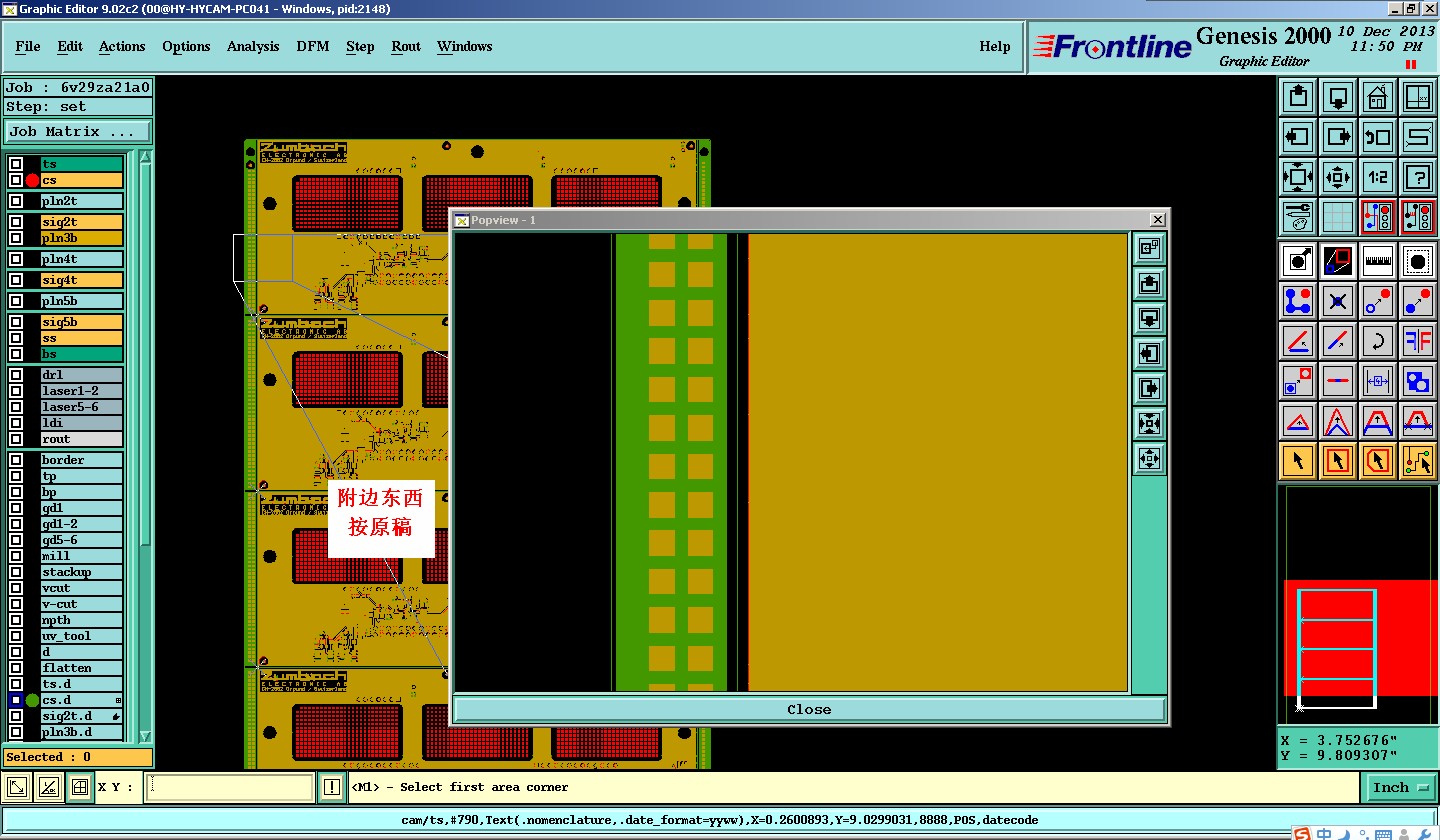Click the plain arrow select pointer tool
The width and height of the screenshot is (1440, 840).
pos(1298,461)
